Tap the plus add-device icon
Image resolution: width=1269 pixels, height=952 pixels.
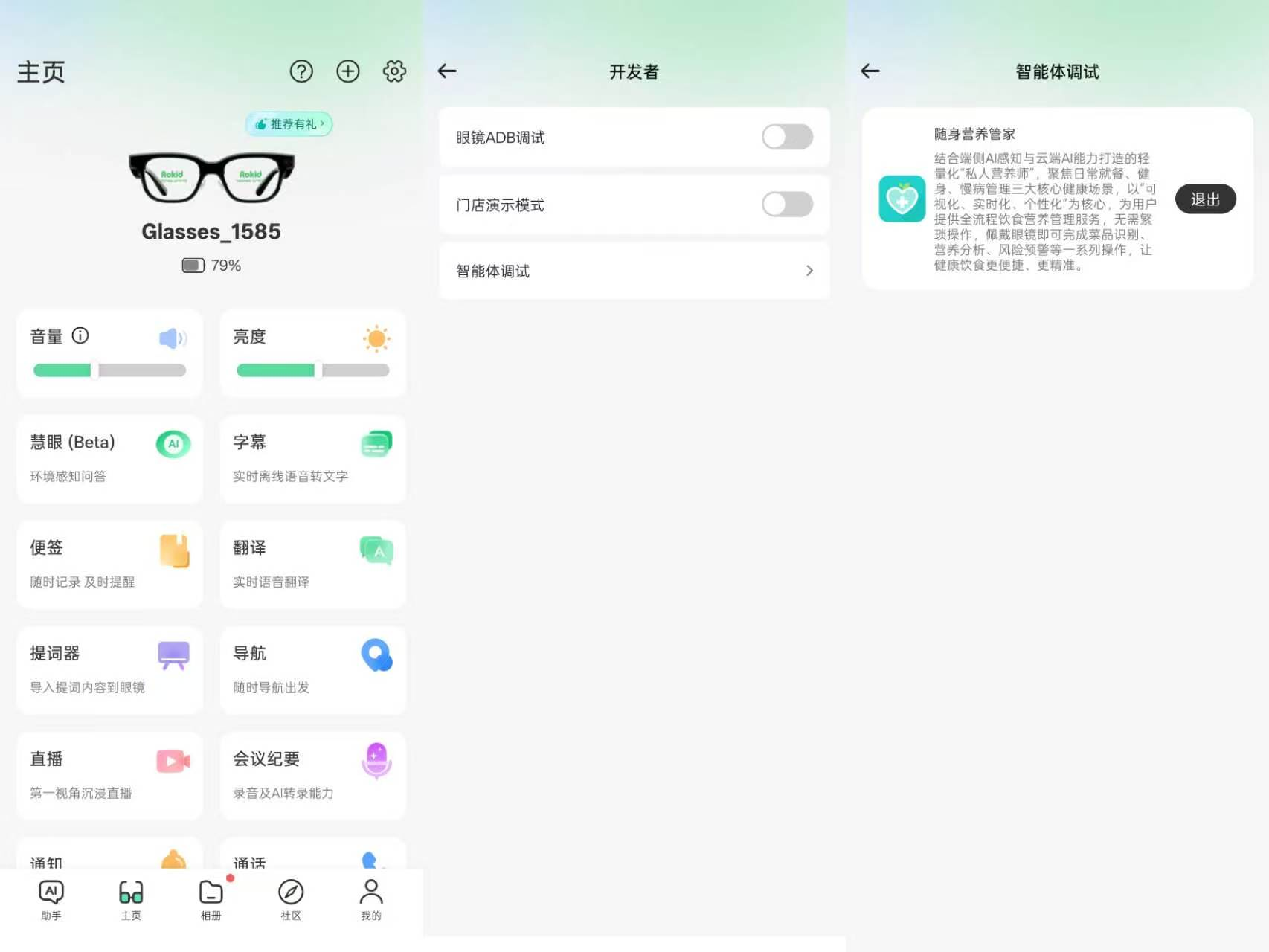pyautogui.click(x=348, y=71)
